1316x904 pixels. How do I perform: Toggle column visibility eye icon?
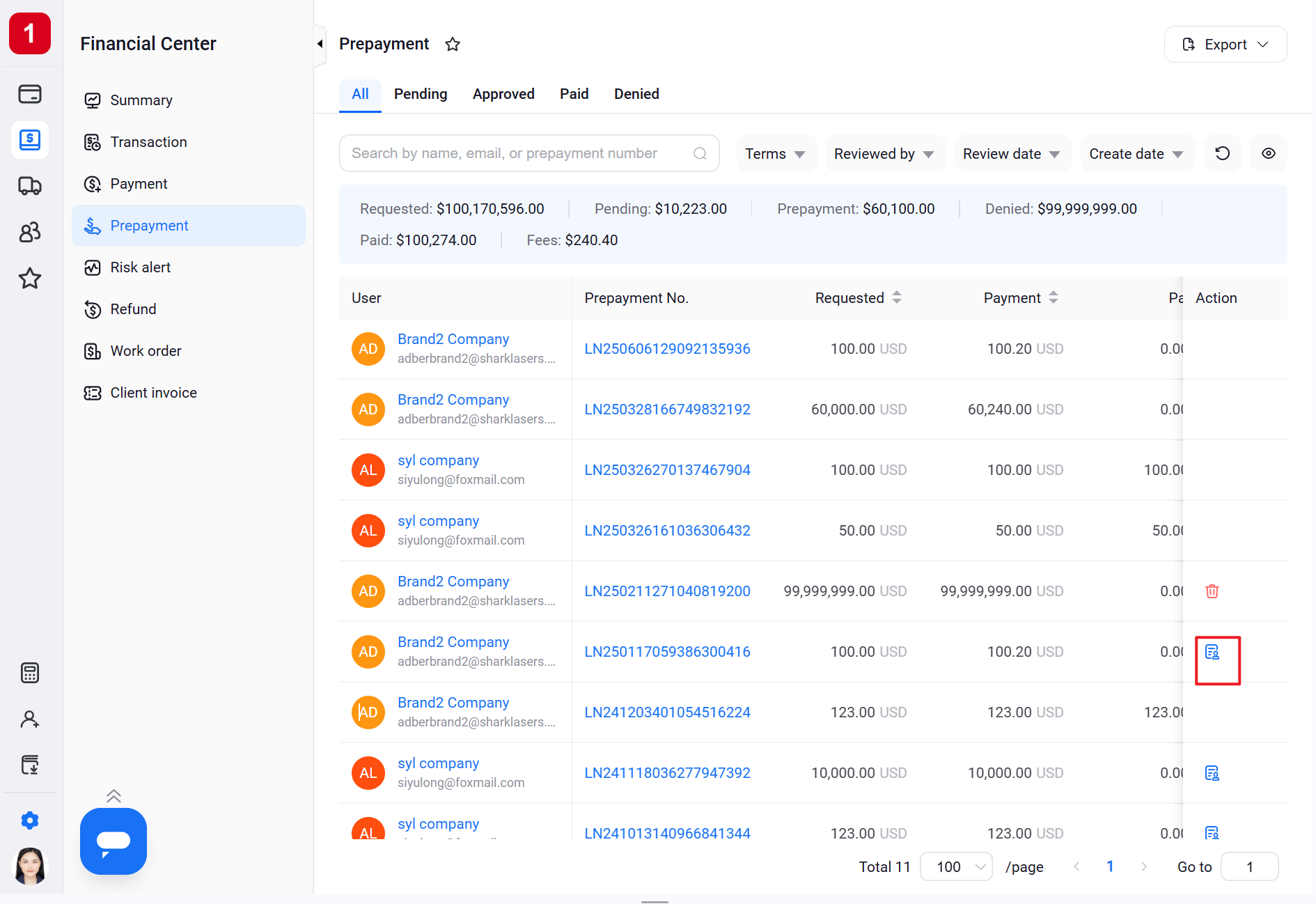point(1269,153)
